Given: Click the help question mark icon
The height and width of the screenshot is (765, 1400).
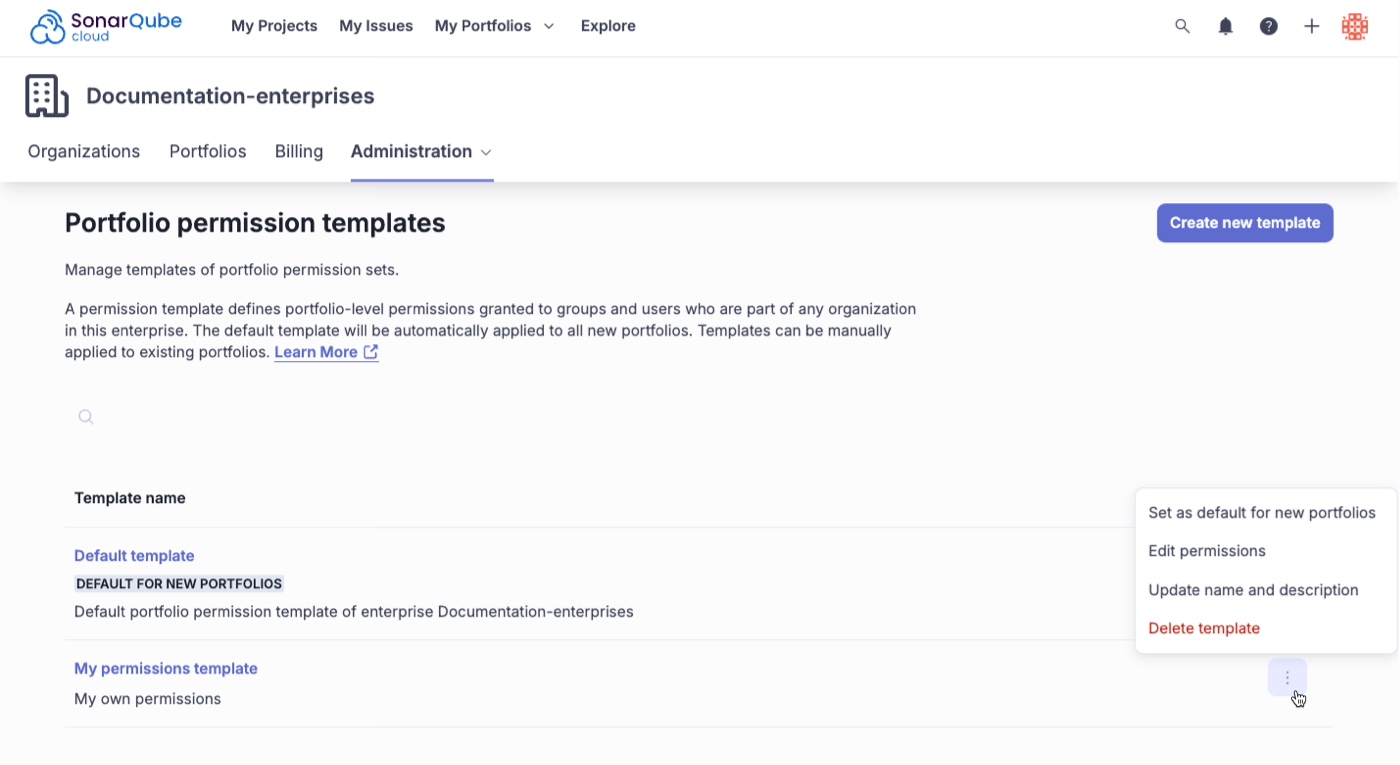Looking at the screenshot, I should tap(1269, 26).
